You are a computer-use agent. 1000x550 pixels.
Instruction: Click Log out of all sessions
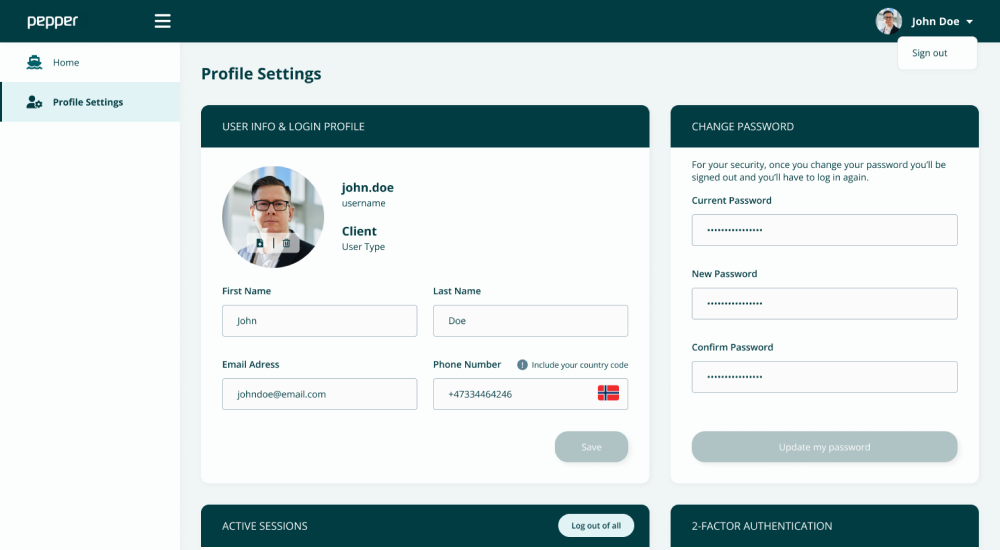pyautogui.click(x=596, y=526)
